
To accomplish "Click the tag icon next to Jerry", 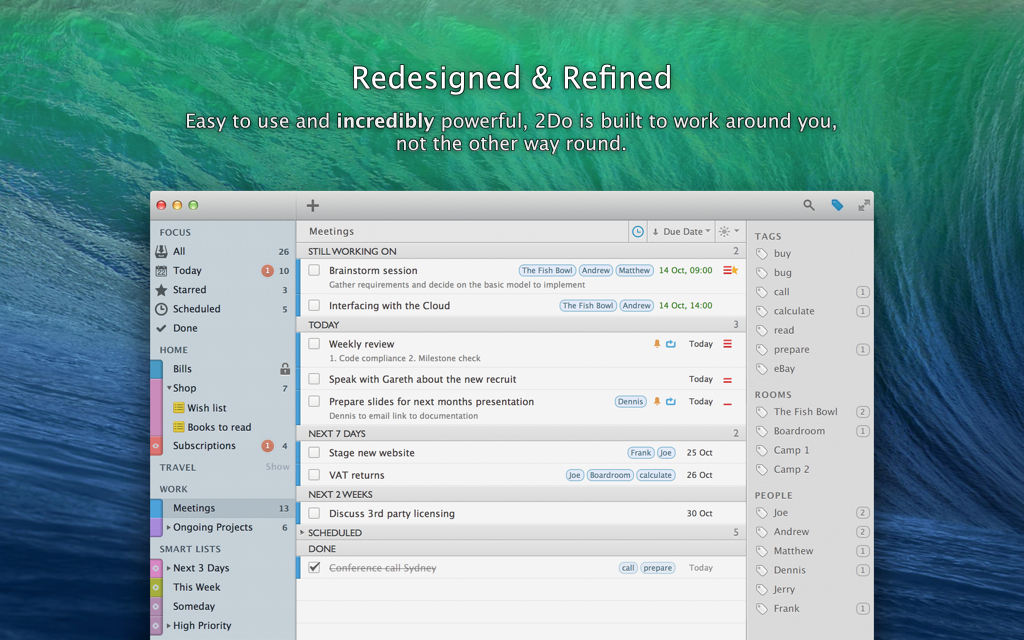I will pyautogui.click(x=761, y=590).
